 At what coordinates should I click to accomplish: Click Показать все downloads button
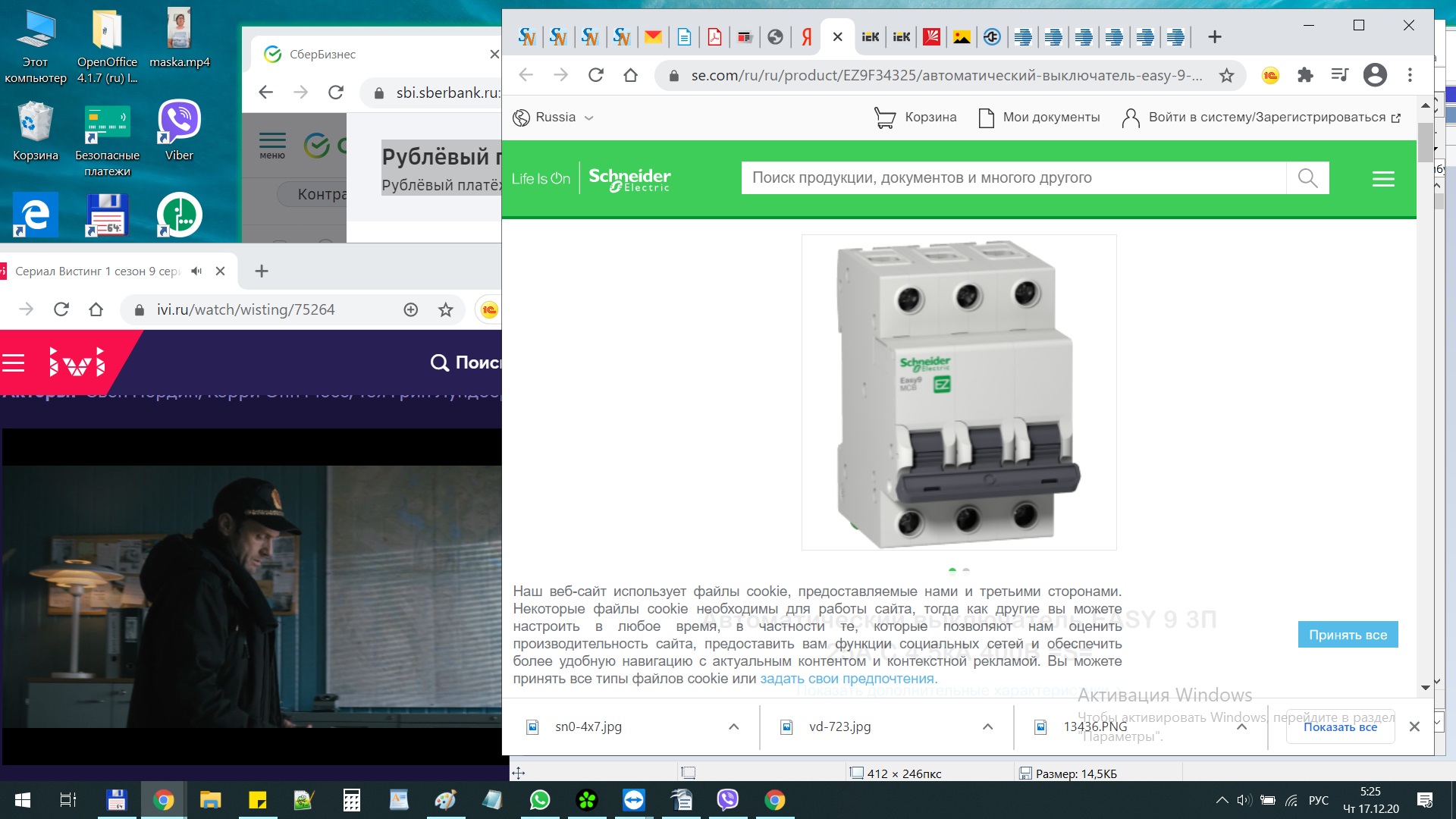point(1340,726)
